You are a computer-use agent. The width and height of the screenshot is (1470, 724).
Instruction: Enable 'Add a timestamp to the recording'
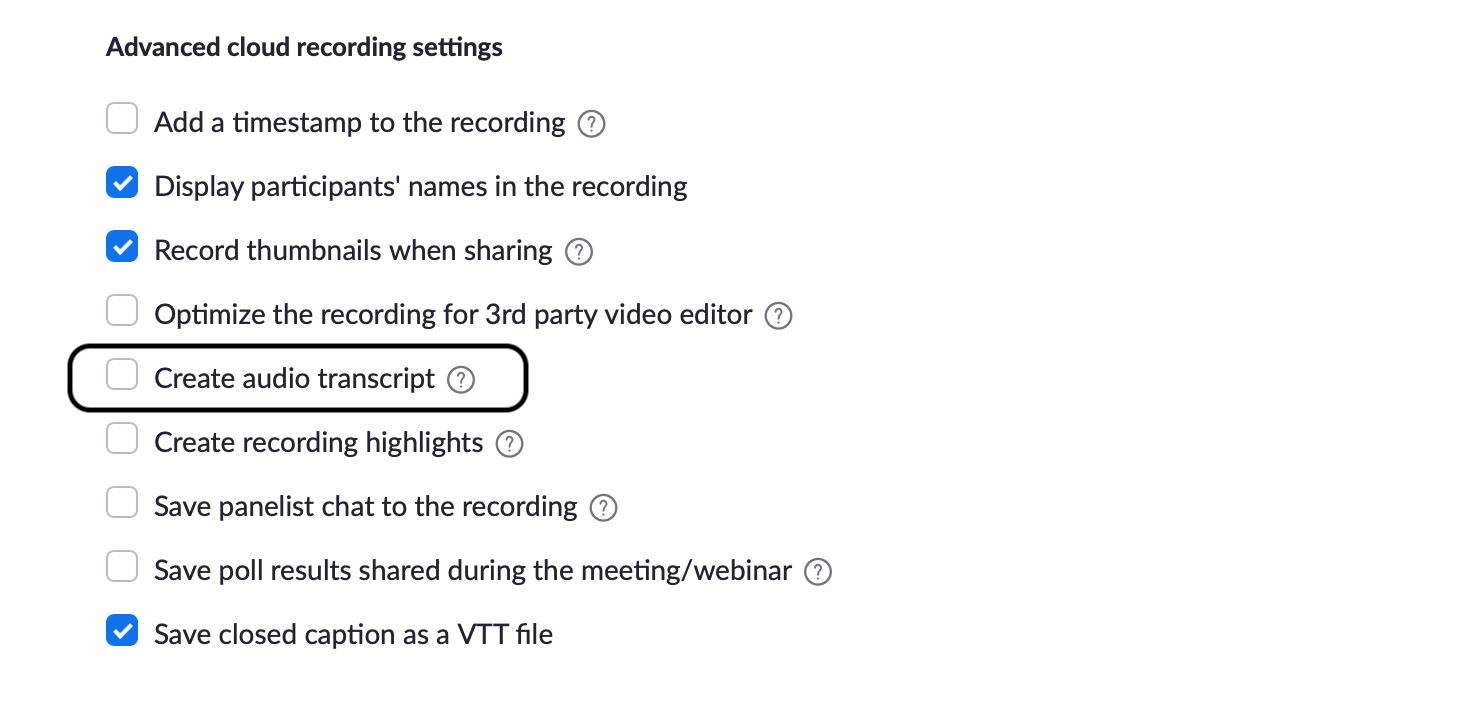[121, 118]
